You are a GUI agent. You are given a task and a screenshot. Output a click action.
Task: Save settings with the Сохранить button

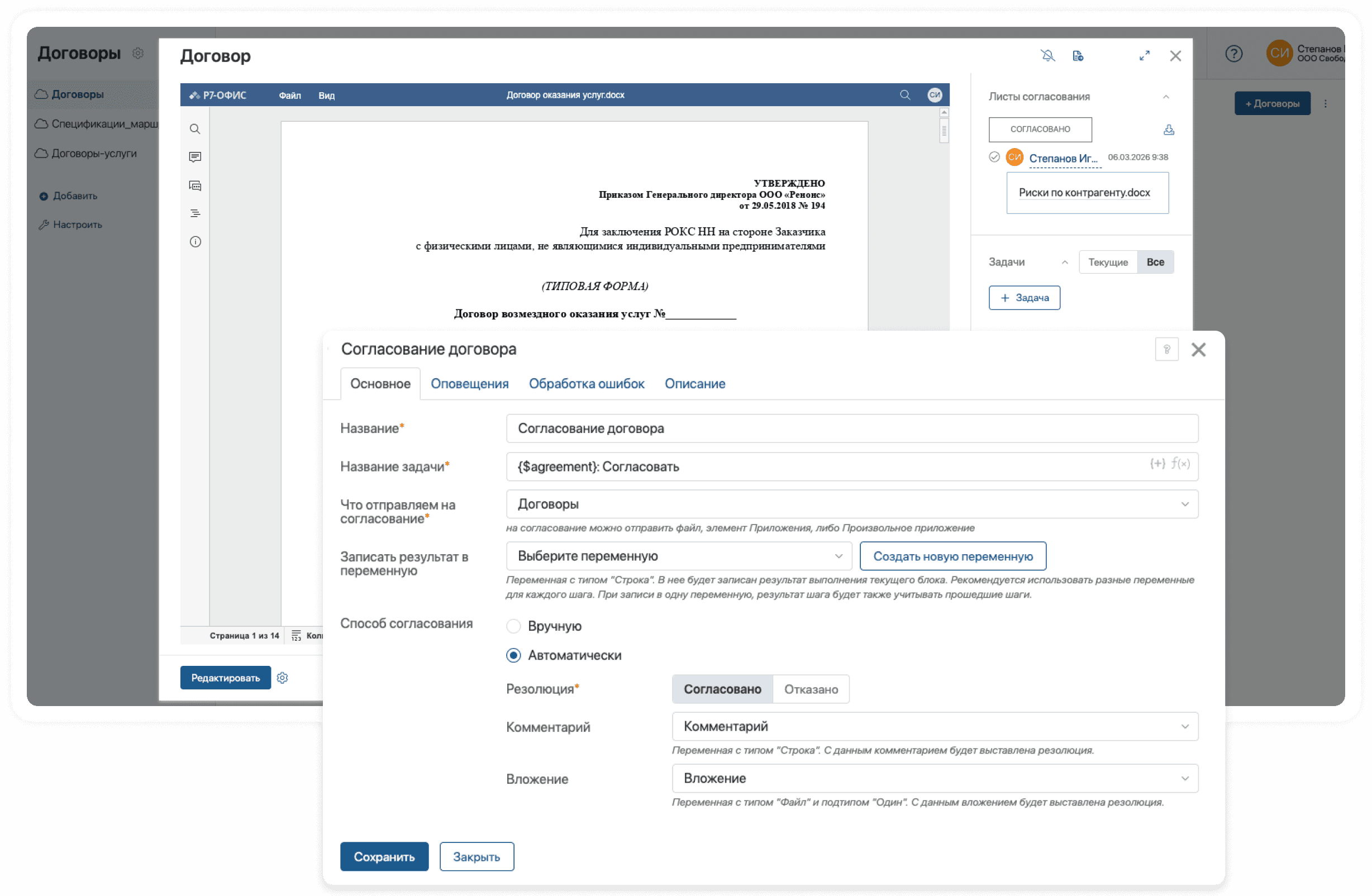point(384,857)
